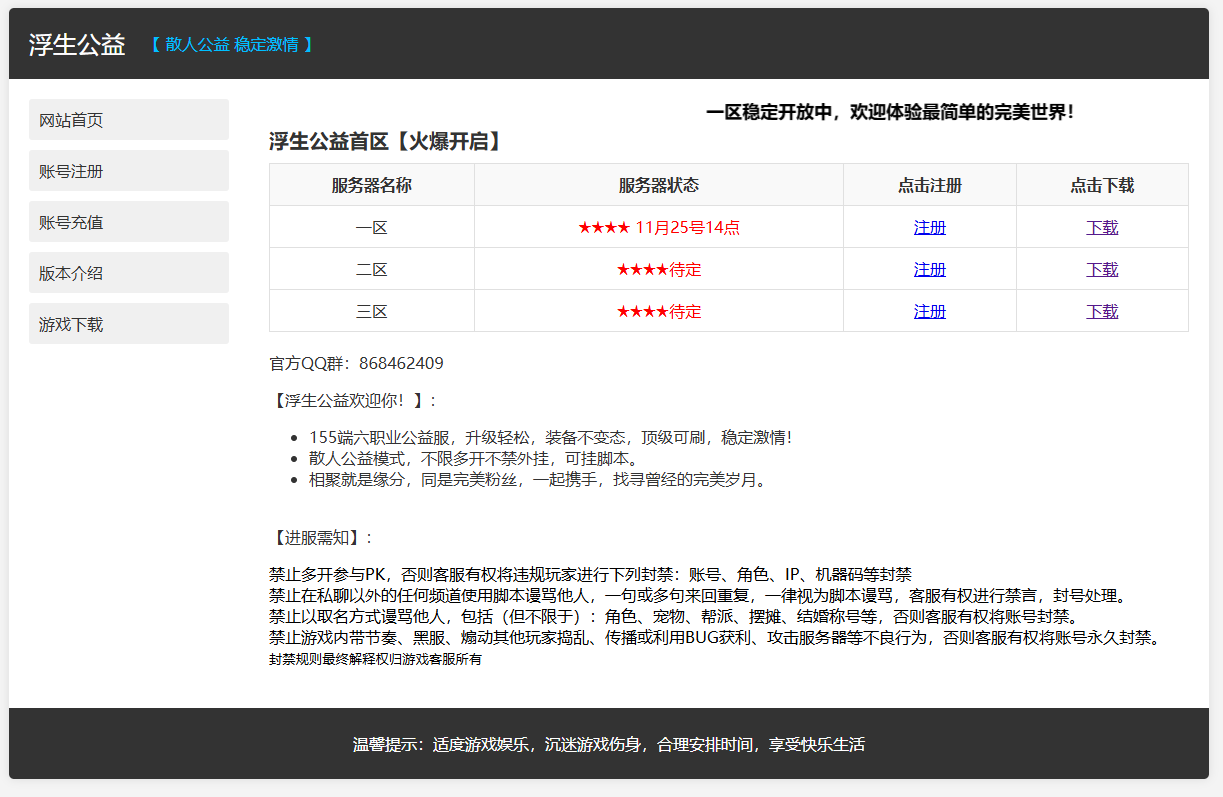The width and height of the screenshot is (1223, 797).
Task: Click 游戏下载 in the left navigation
Action: 128,324
